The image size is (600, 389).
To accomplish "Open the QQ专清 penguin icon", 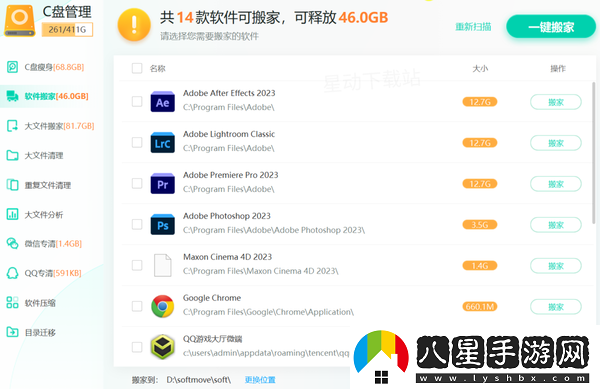I will click(x=12, y=273).
